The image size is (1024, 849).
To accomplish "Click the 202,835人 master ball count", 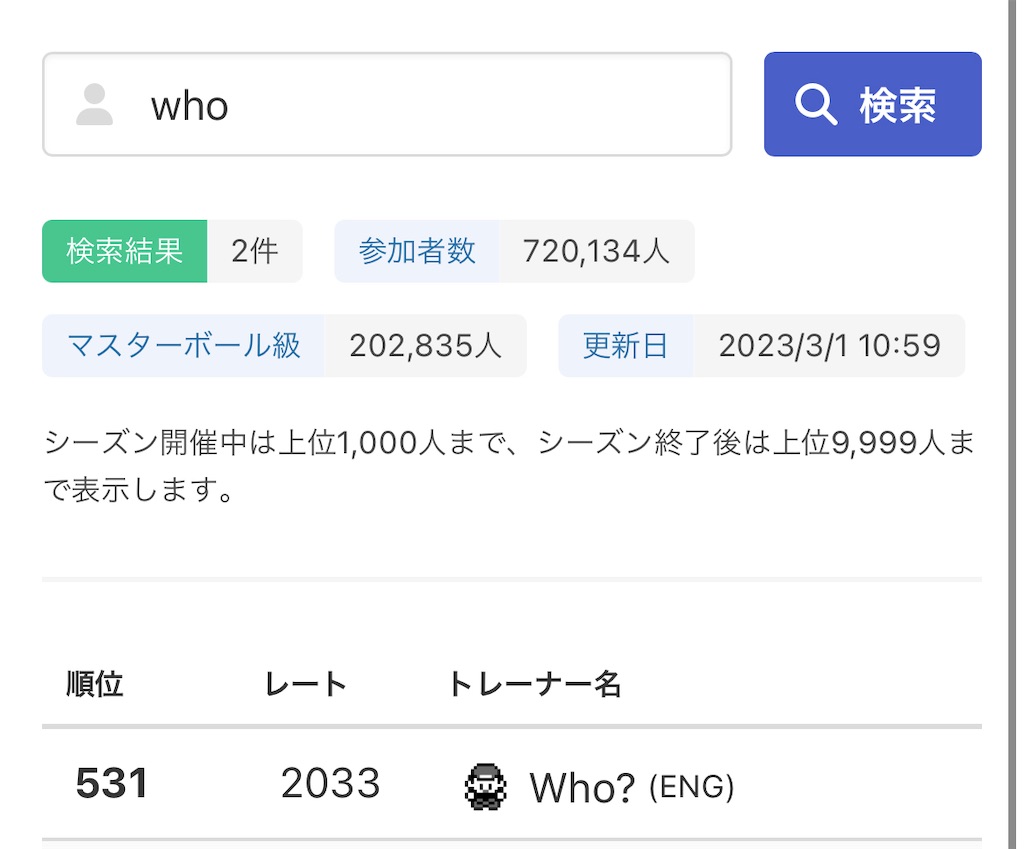I will point(425,345).
